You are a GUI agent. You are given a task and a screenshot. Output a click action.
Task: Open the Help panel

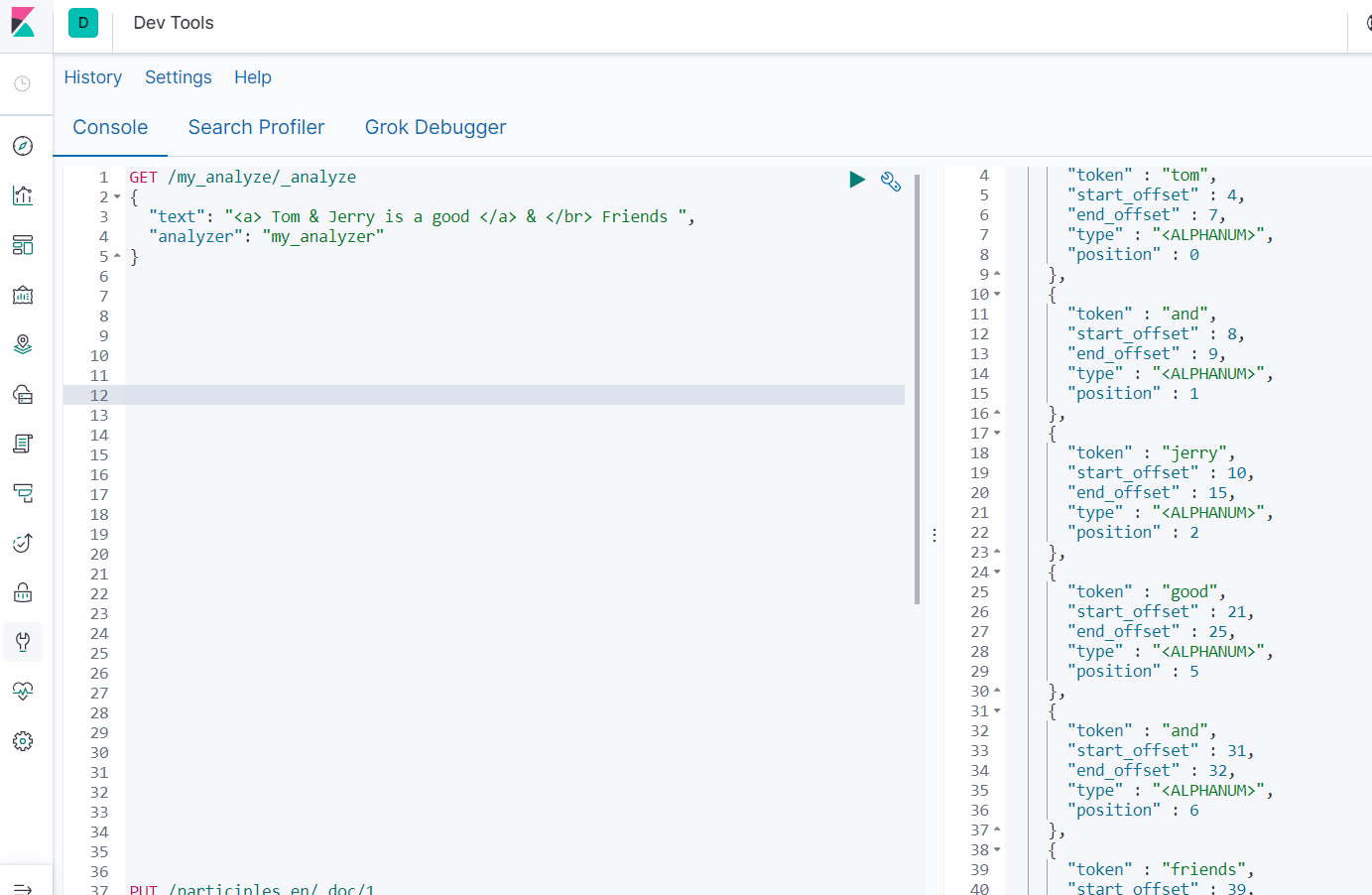253,77
